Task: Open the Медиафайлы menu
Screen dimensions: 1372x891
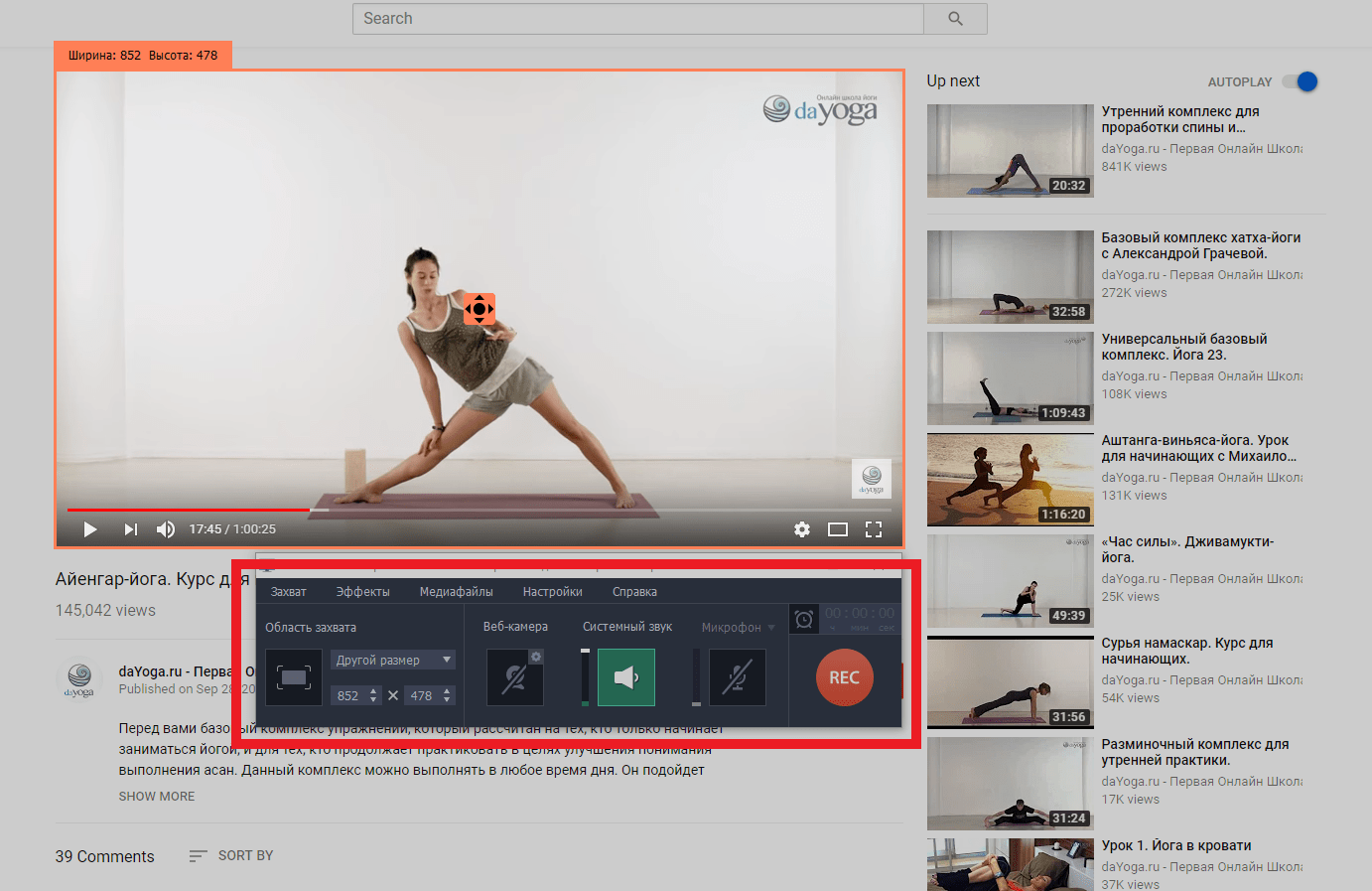Action: 457,592
